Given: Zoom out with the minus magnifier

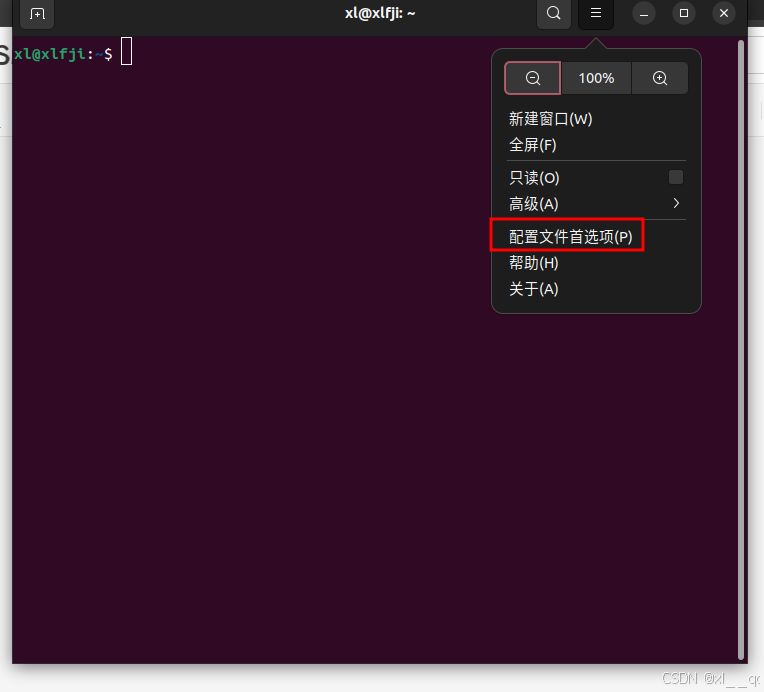Looking at the screenshot, I should (x=533, y=78).
